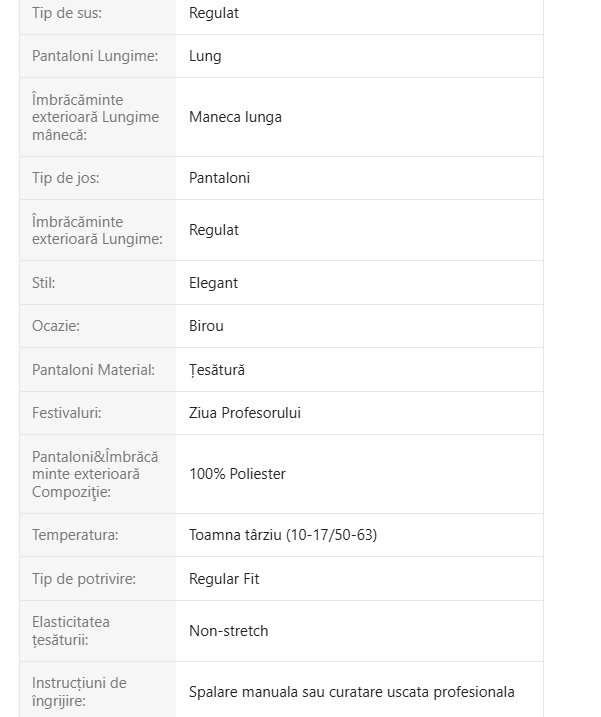The image size is (601, 717).
Task: Select "Toamna târziu (10-17/50-63)" value
Action: [282, 535]
